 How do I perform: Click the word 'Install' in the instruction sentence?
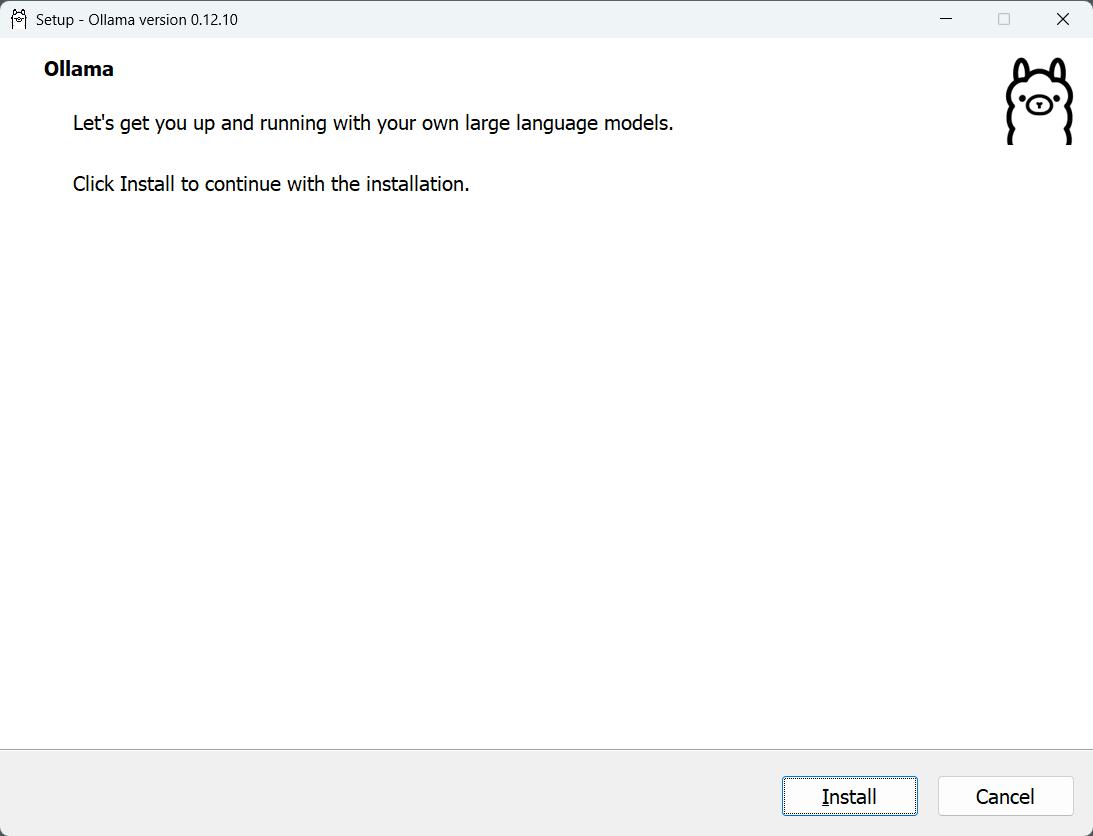coord(147,184)
